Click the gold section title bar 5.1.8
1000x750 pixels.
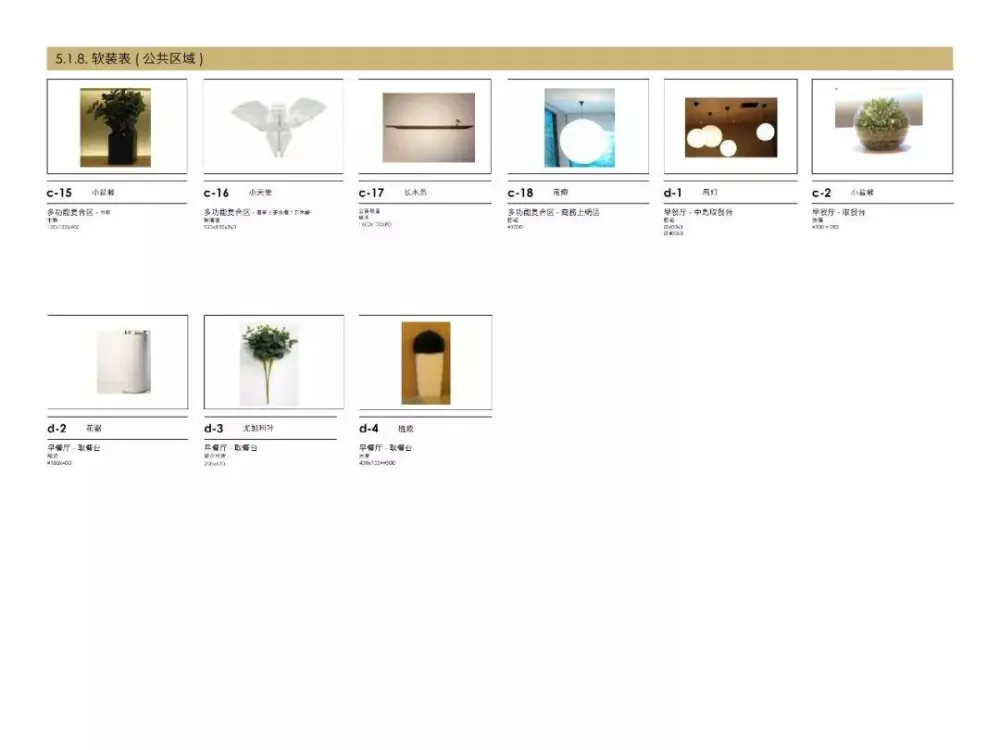[x=500, y=59]
